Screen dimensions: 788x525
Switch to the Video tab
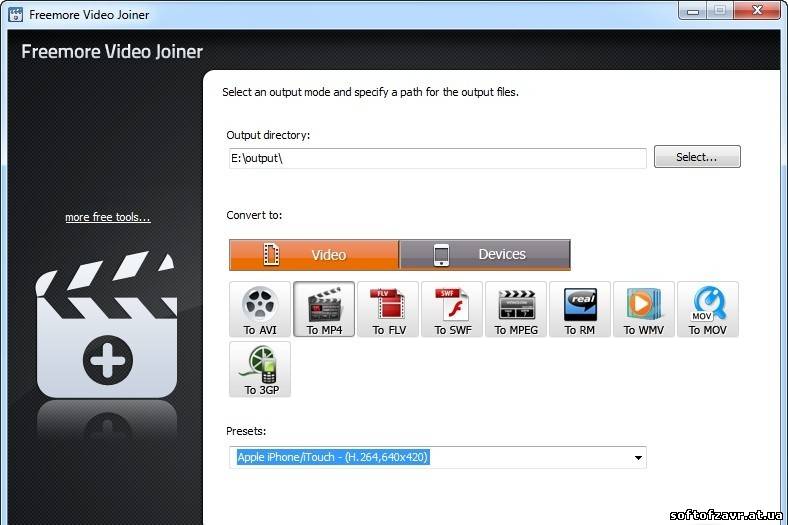point(314,255)
